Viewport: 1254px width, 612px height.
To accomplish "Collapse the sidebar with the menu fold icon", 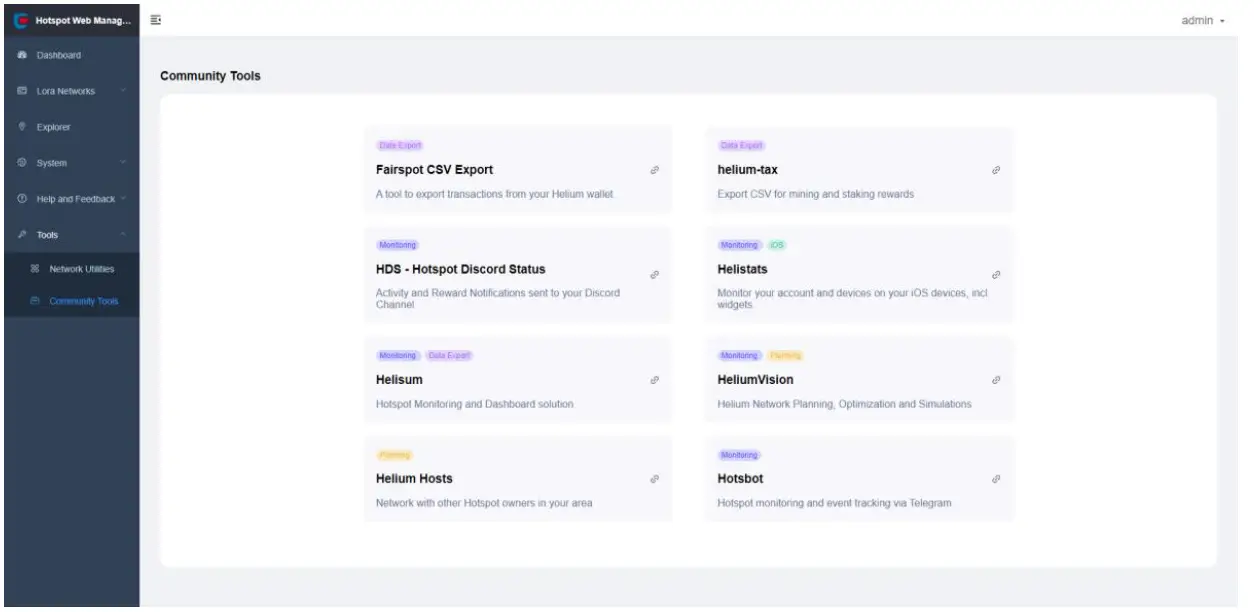I will pos(157,19).
